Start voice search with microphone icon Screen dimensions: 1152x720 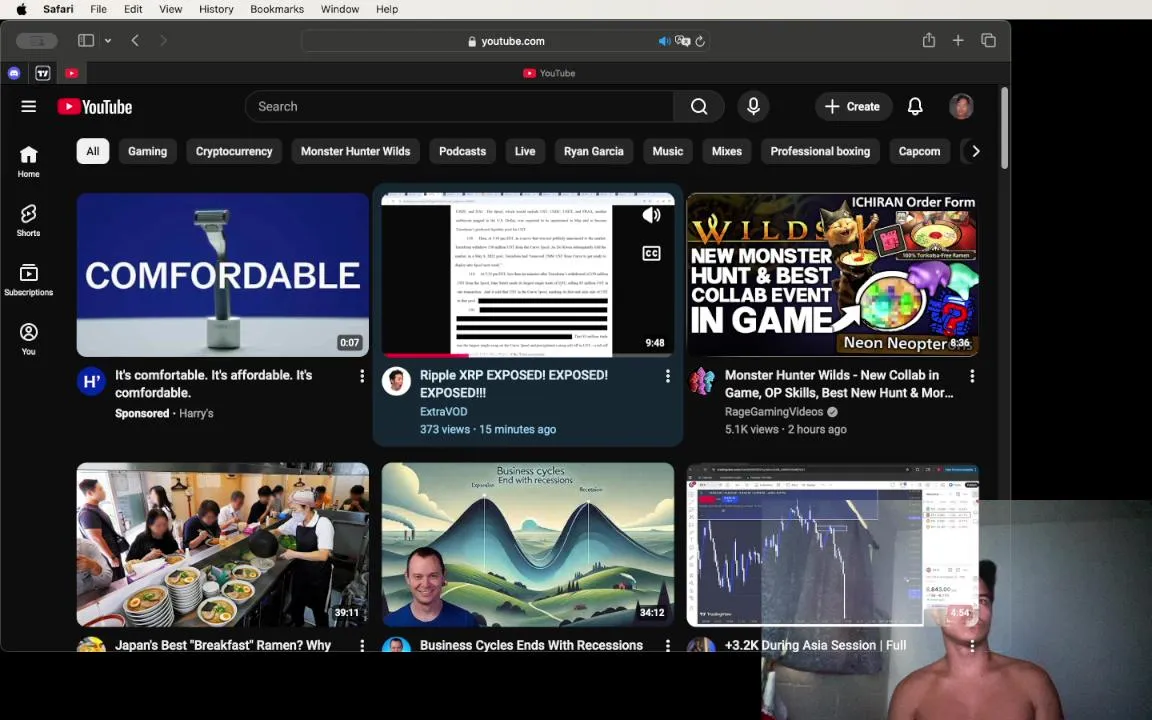753,107
